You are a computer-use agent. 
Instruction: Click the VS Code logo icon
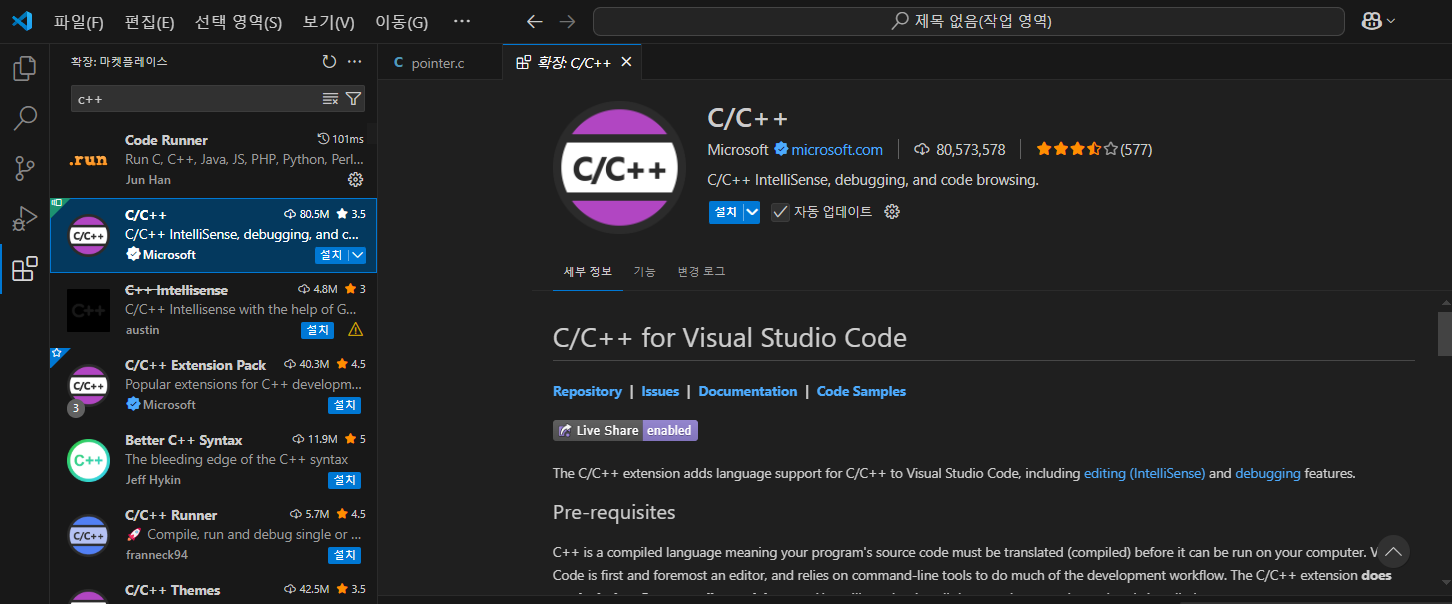22,21
